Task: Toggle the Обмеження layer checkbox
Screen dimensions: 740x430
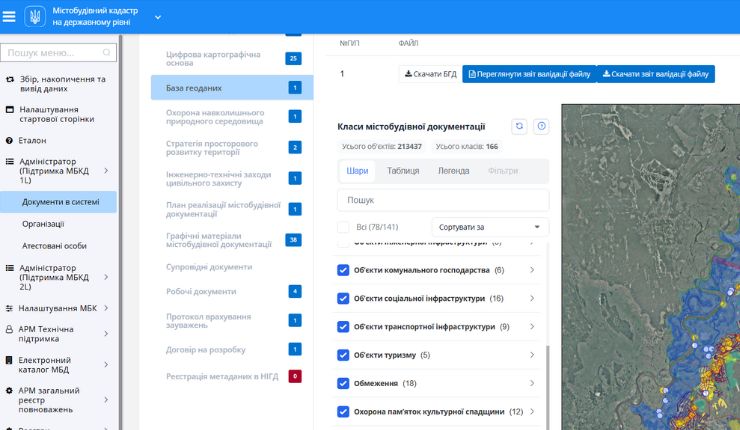Action: (343, 383)
